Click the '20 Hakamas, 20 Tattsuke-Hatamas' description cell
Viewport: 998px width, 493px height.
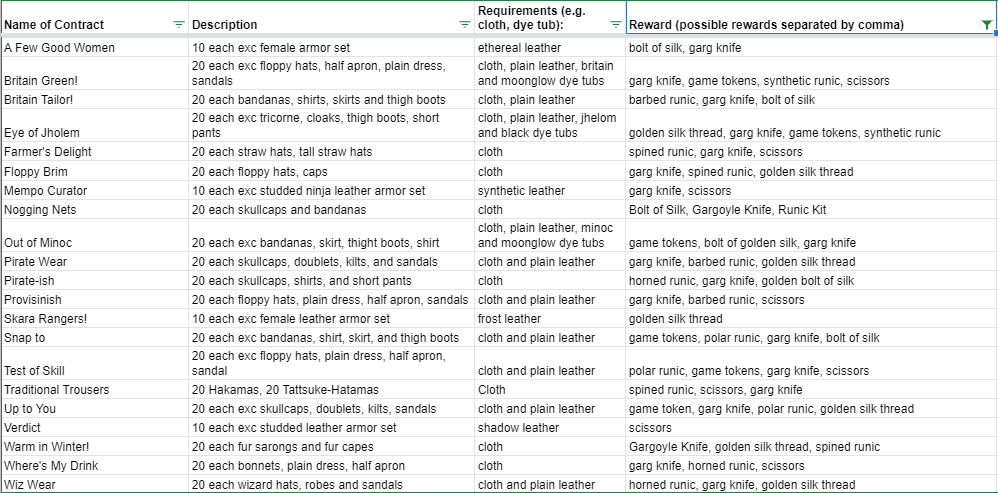[332, 390]
